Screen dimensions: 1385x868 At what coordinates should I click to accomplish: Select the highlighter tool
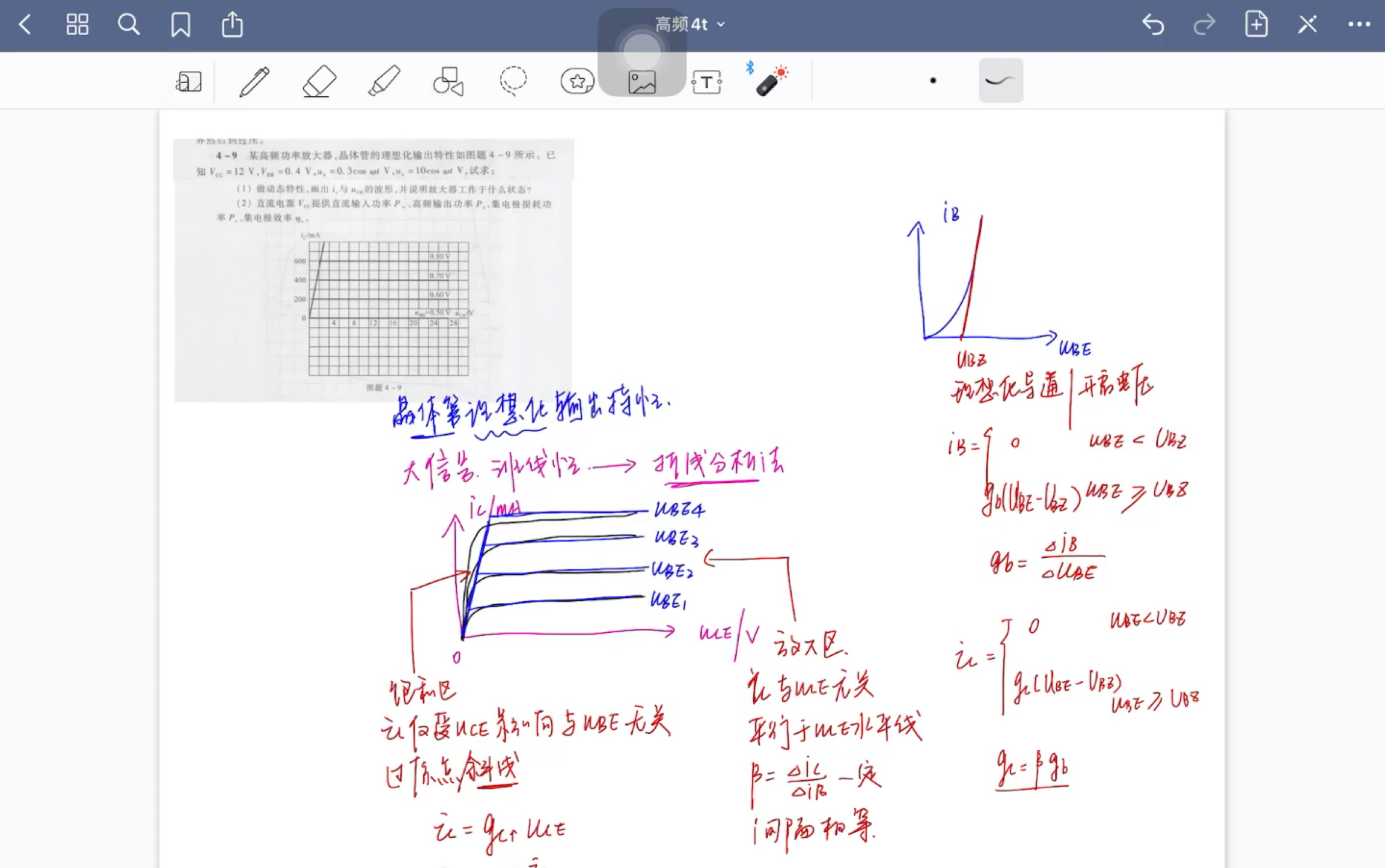coord(385,81)
